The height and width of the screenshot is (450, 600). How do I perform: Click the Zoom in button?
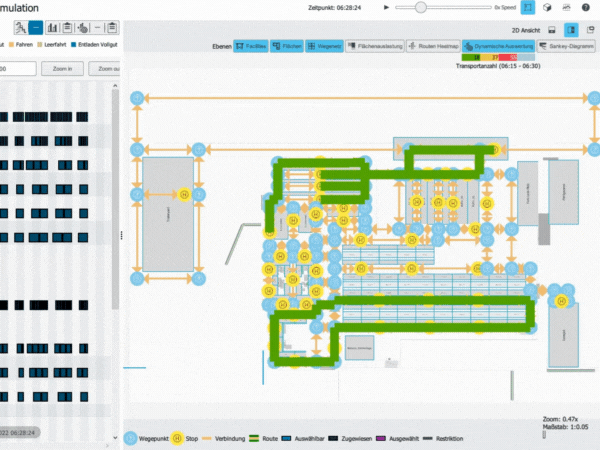click(x=62, y=69)
